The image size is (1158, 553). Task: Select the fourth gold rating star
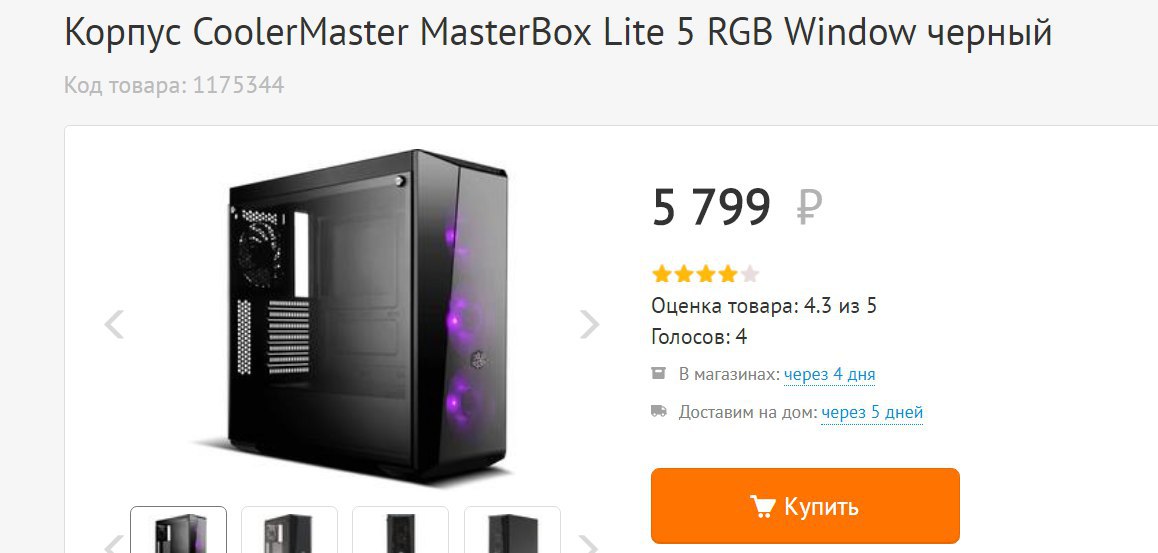pyautogui.click(x=727, y=275)
